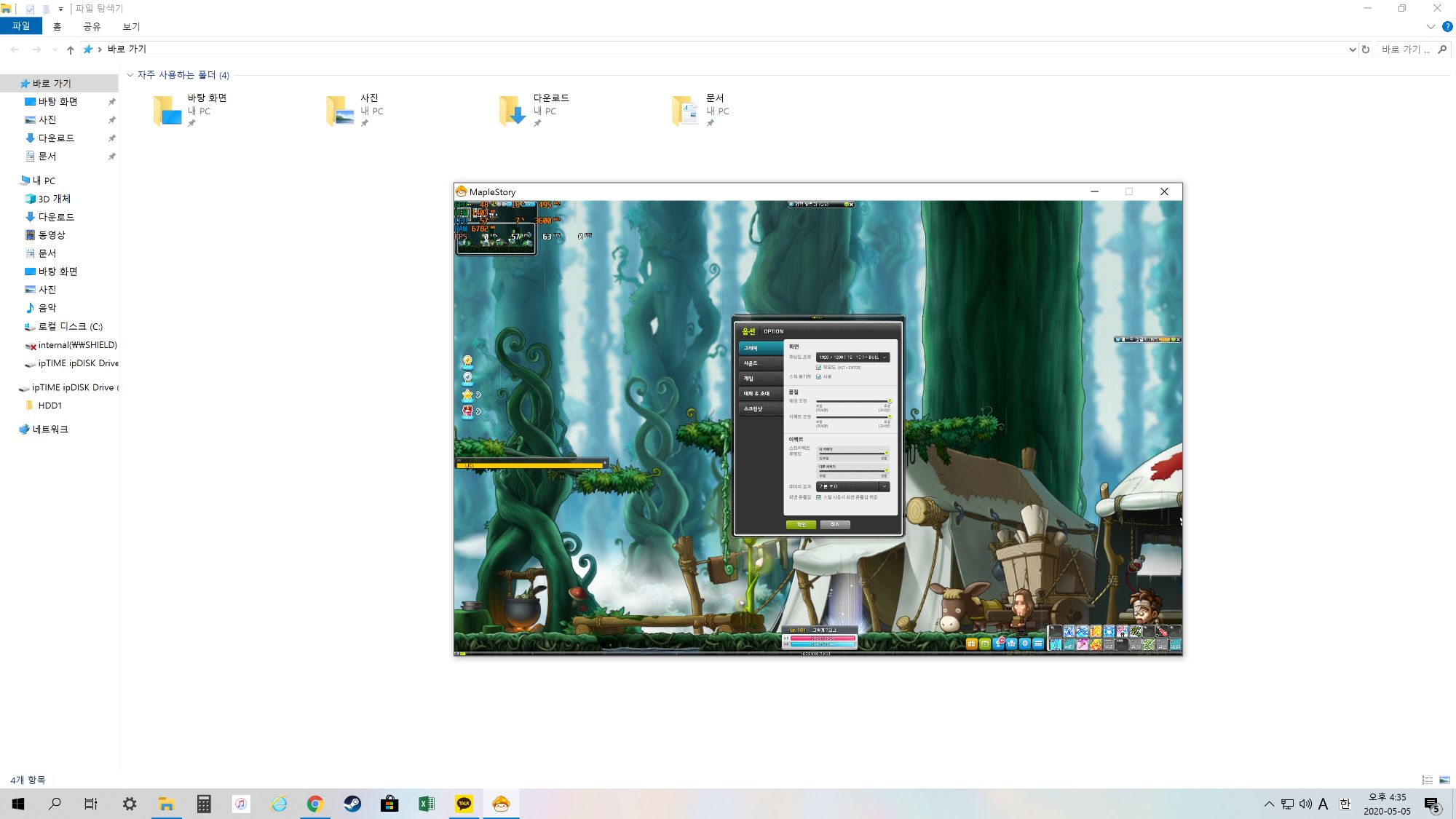Screen dimensions: 1456x819
Task: Click the yellow lightbulb quest notifier icon
Action: (467, 362)
